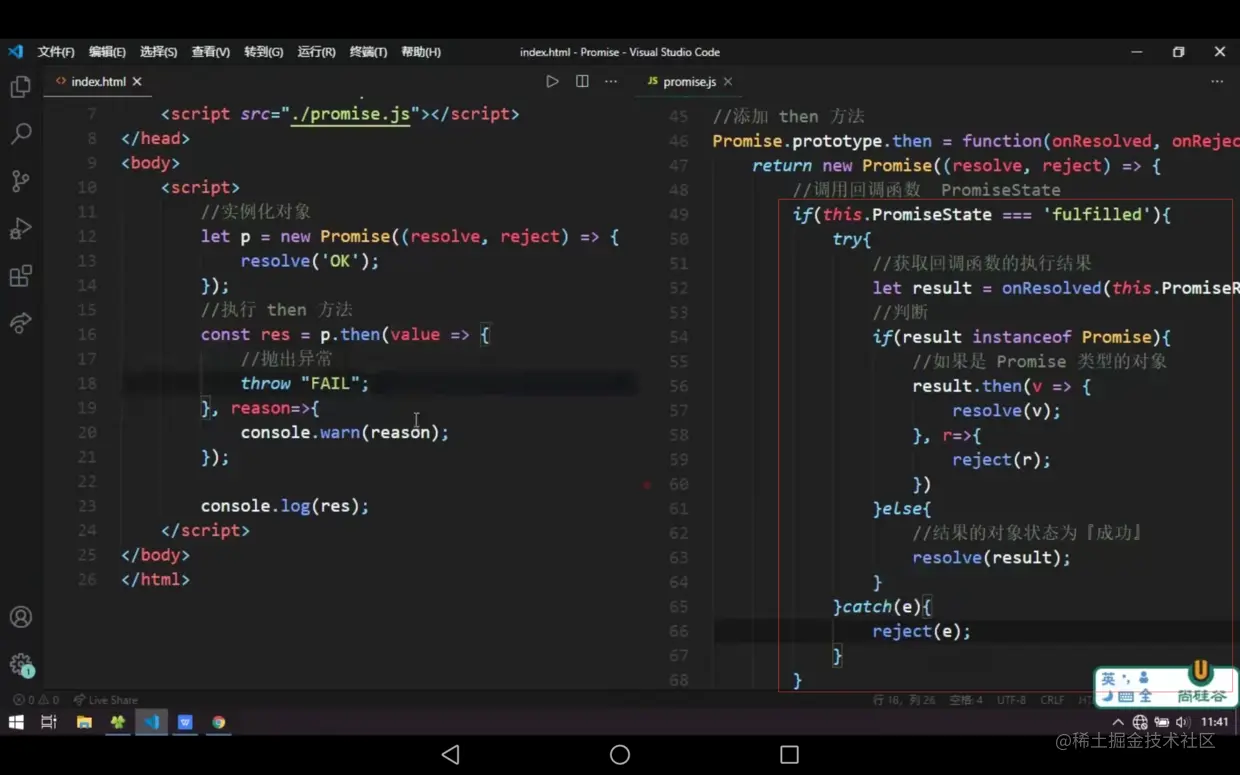Open File Explorer from the taskbar

[x=84, y=722]
